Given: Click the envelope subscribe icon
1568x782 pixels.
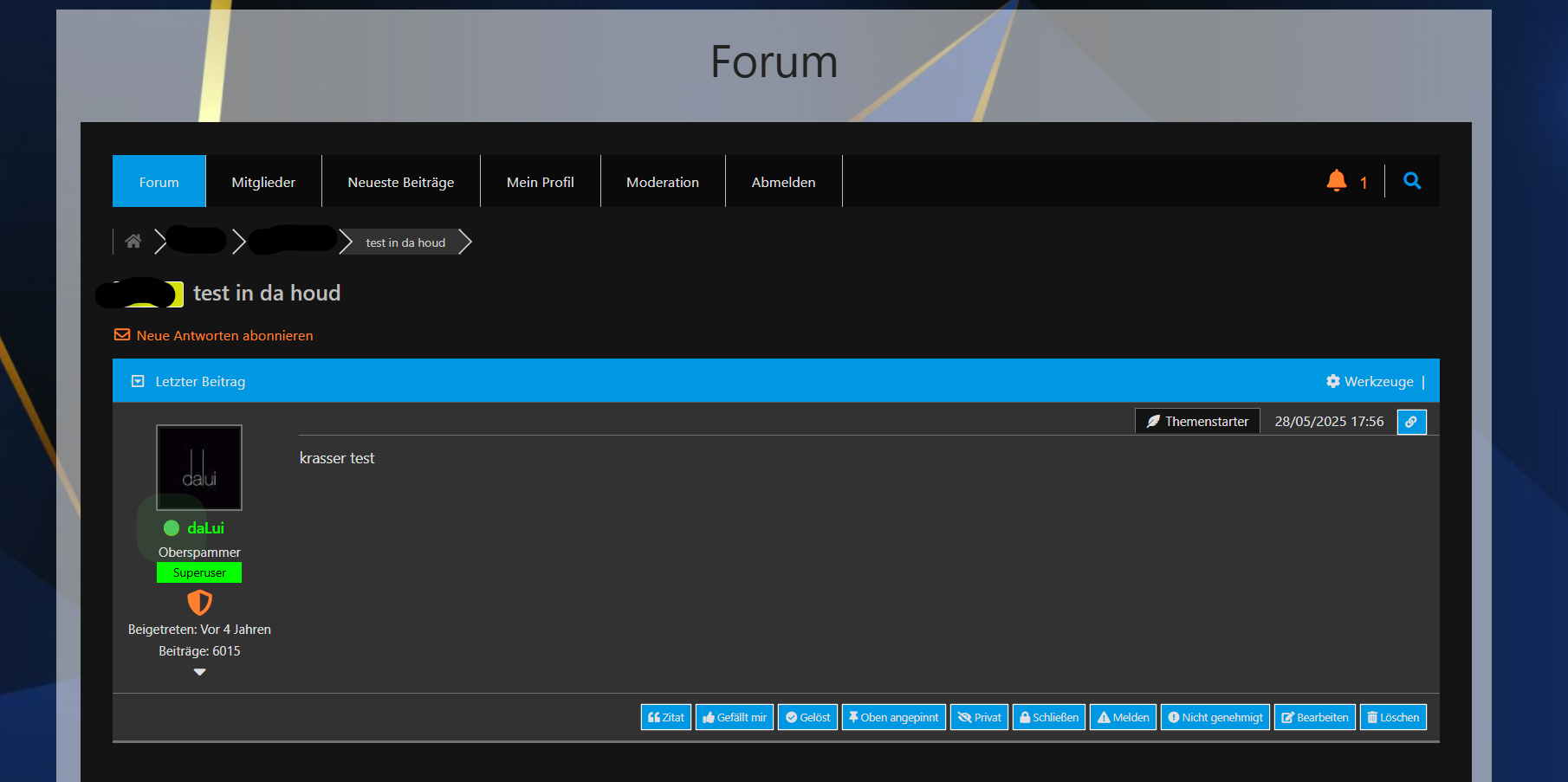Looking at the screenshot, I should pyautogui.click(x=122, y=335).
